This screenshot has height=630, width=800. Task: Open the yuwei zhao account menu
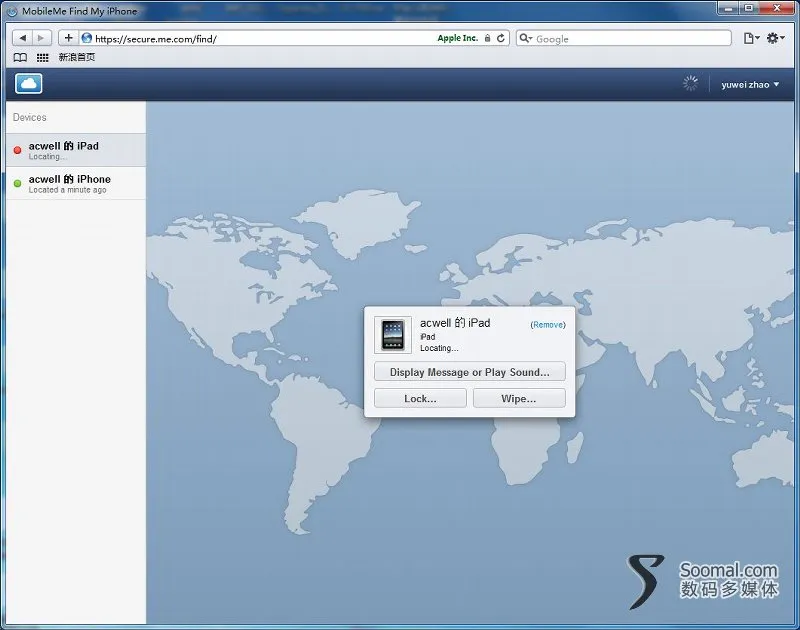pos(750,85)
